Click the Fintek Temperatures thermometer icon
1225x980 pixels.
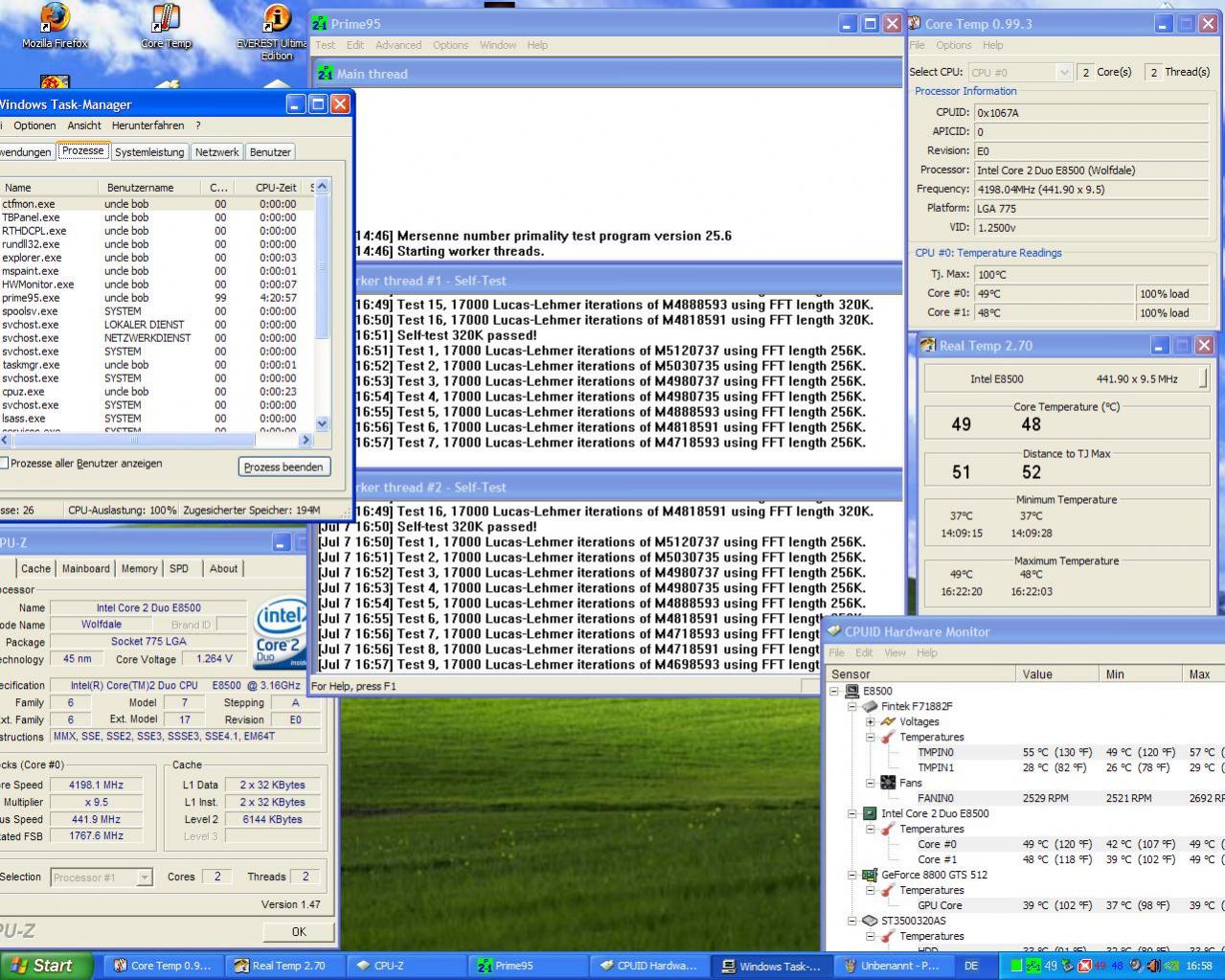(x=888, y=737)
